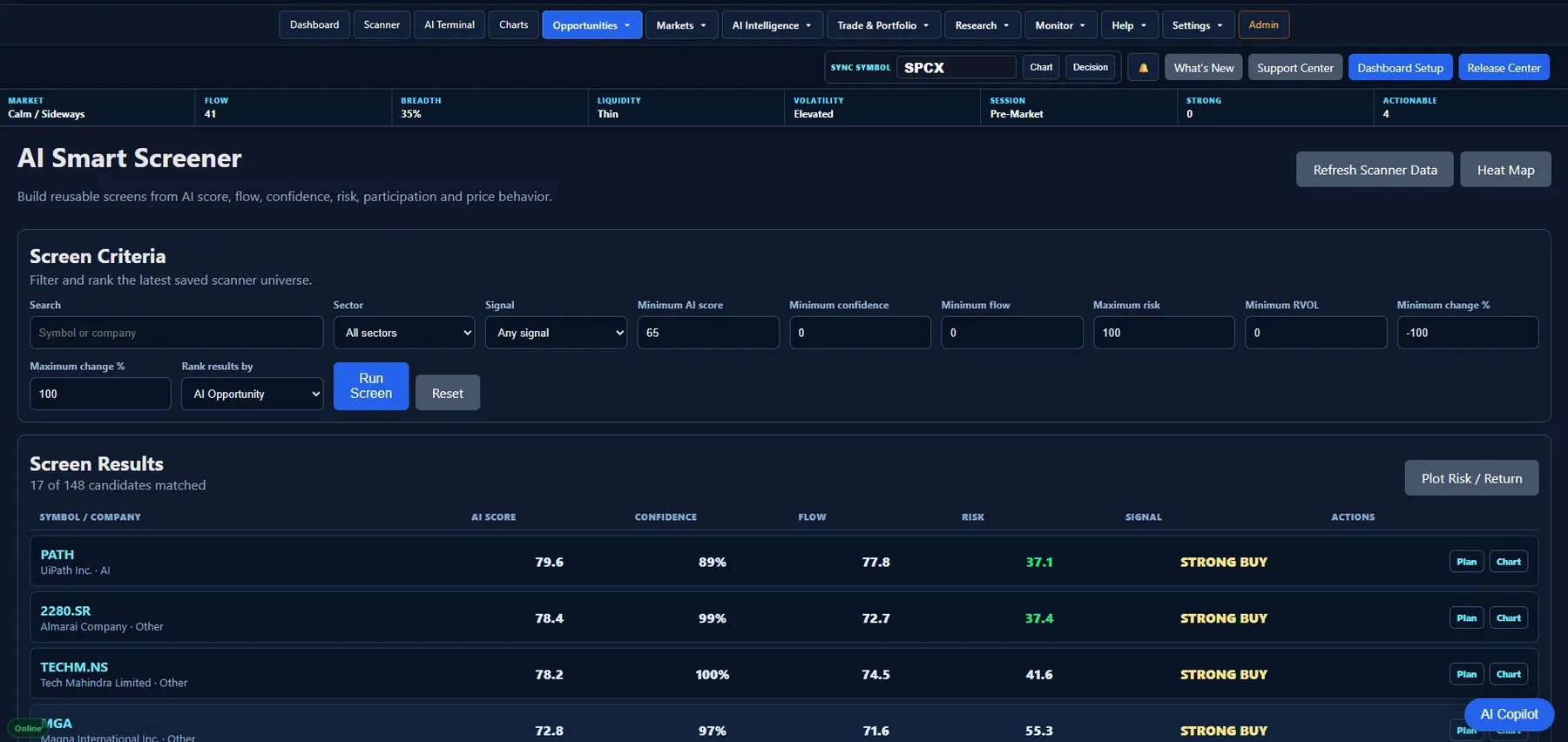Image resolution: width=1568 pixels, height=742 pixels.
Task: Expand the Settings menu
Action: [1198, 24]
